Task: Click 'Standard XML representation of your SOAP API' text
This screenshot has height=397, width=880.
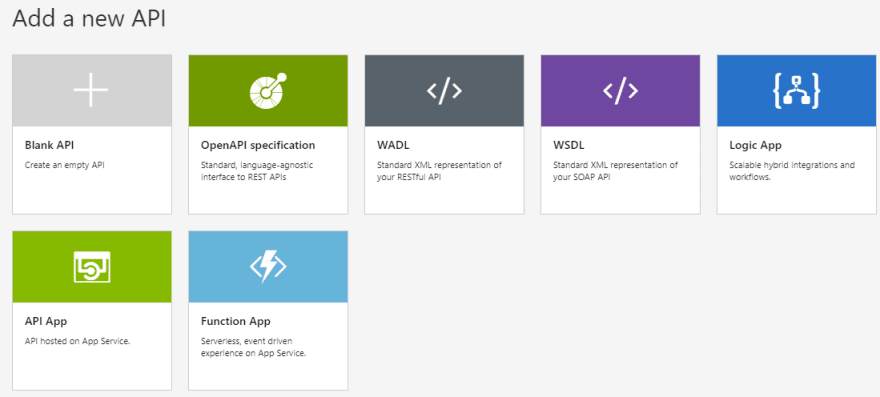Action: 616,171
